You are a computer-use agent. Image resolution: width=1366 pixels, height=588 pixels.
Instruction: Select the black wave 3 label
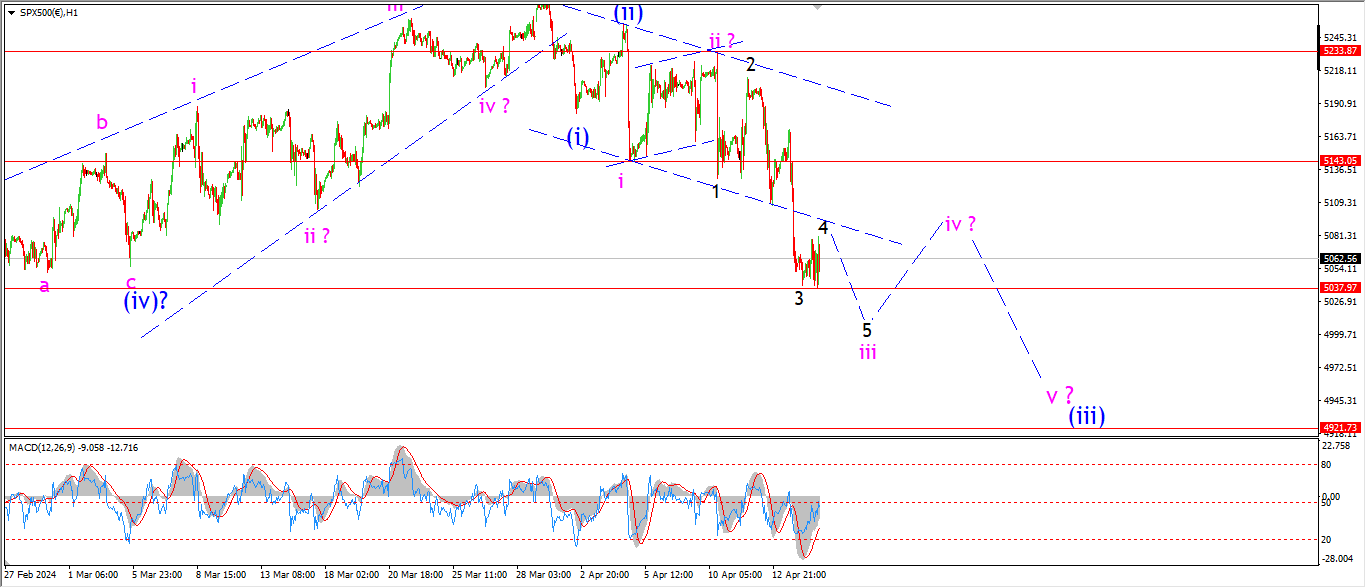click(x=799, y=299)
